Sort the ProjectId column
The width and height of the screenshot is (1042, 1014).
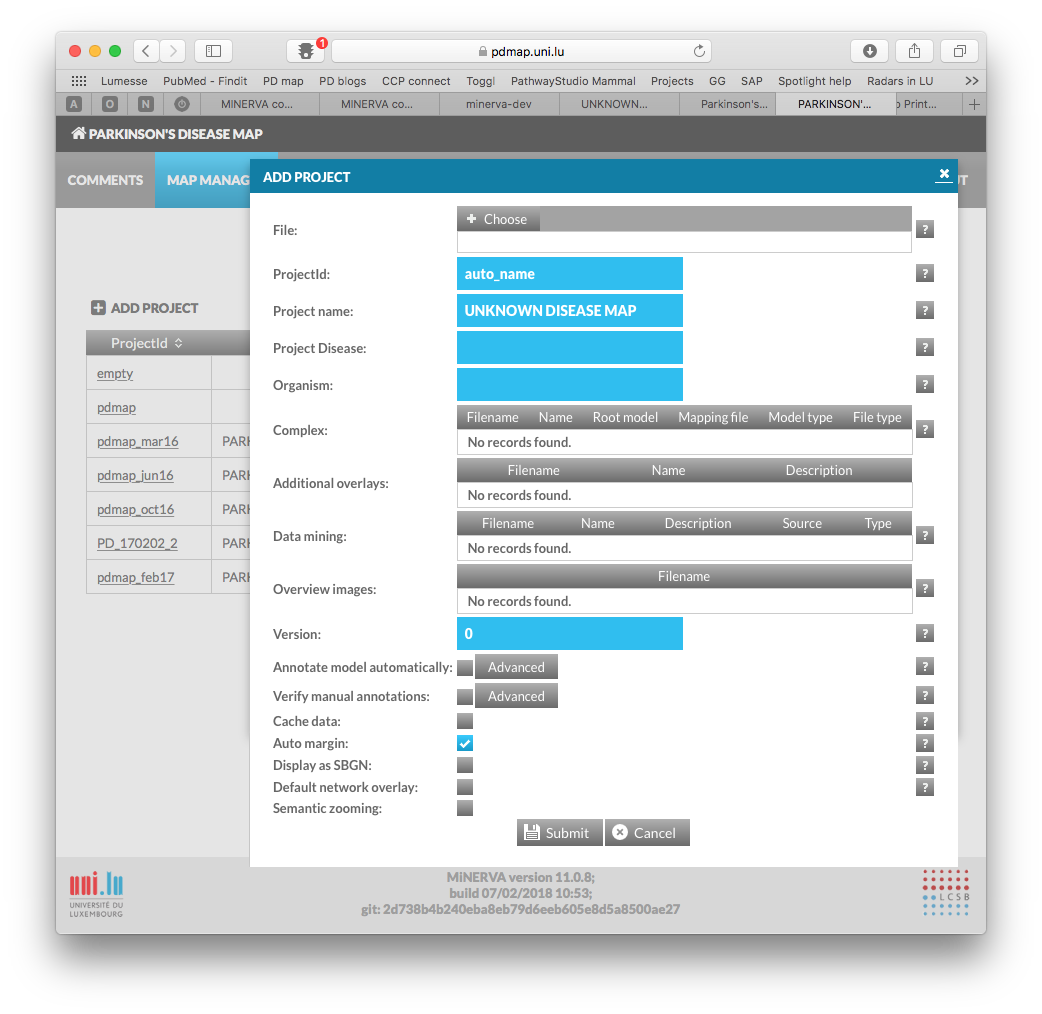point(178,343)
